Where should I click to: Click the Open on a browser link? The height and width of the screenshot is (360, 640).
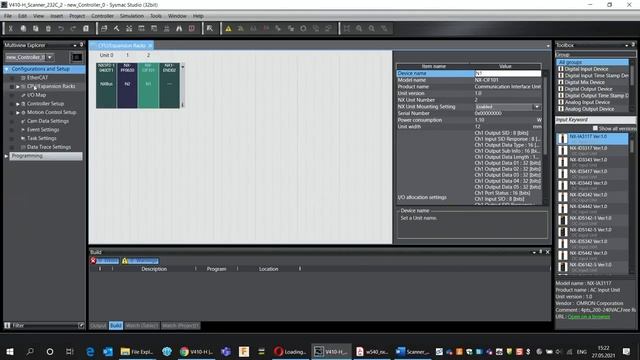(x=589, y=316)
